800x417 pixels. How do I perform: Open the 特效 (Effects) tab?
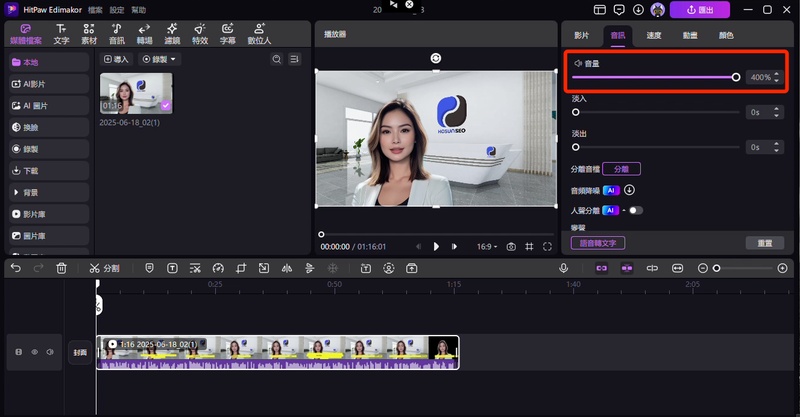point(200,34)
